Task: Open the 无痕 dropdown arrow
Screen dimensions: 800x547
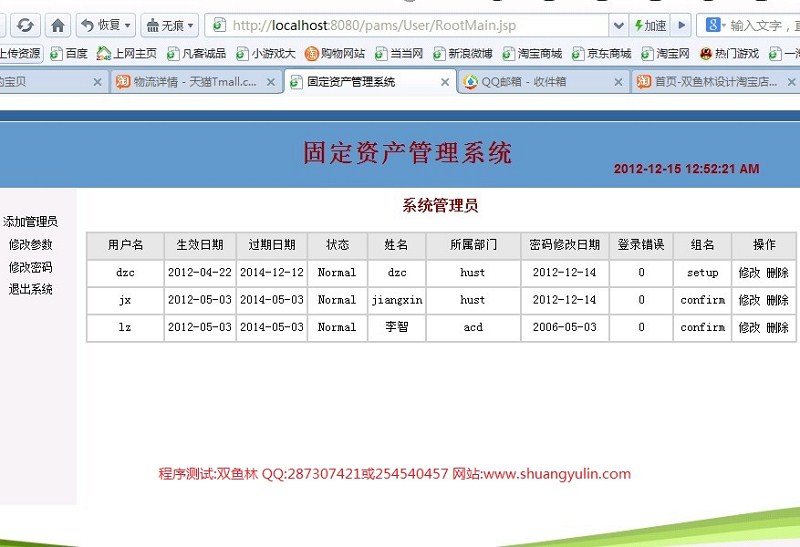Action: coord(191,25)
